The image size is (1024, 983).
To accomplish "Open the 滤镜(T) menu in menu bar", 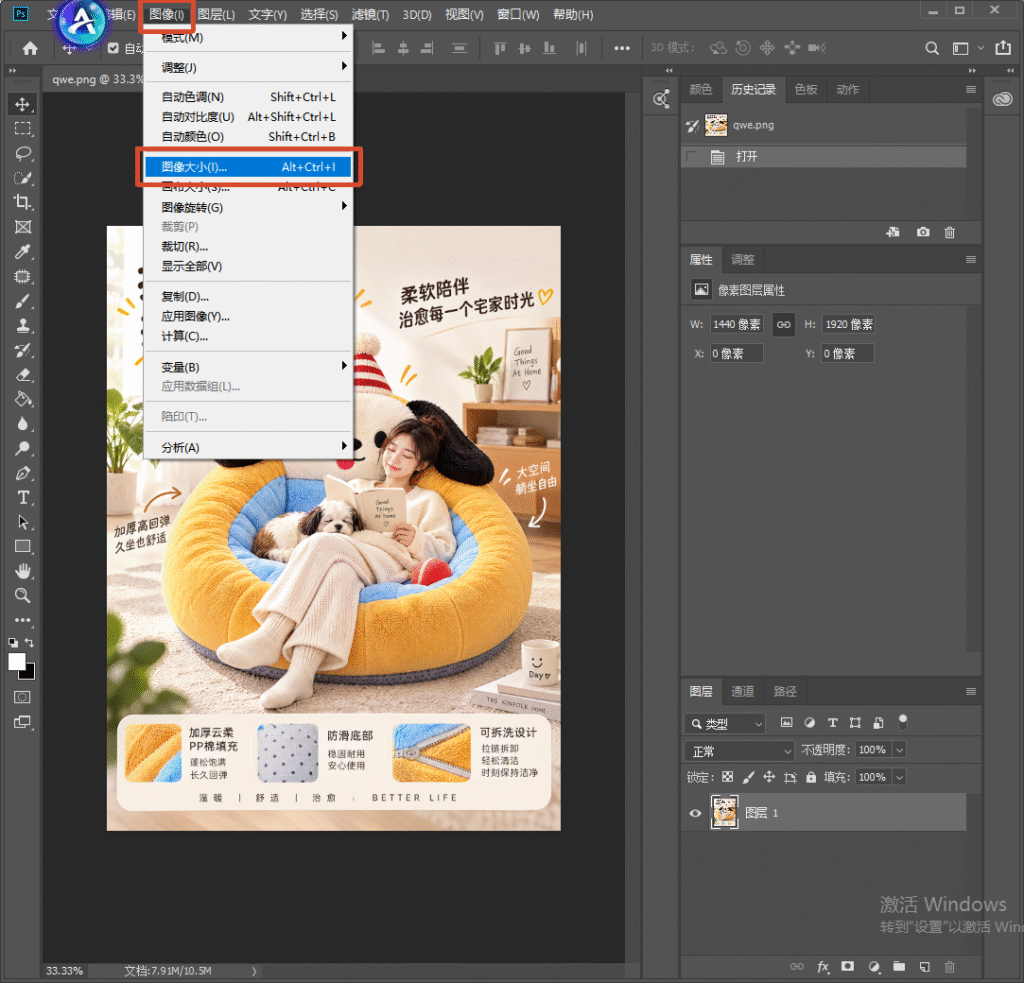I will [370, 14].
